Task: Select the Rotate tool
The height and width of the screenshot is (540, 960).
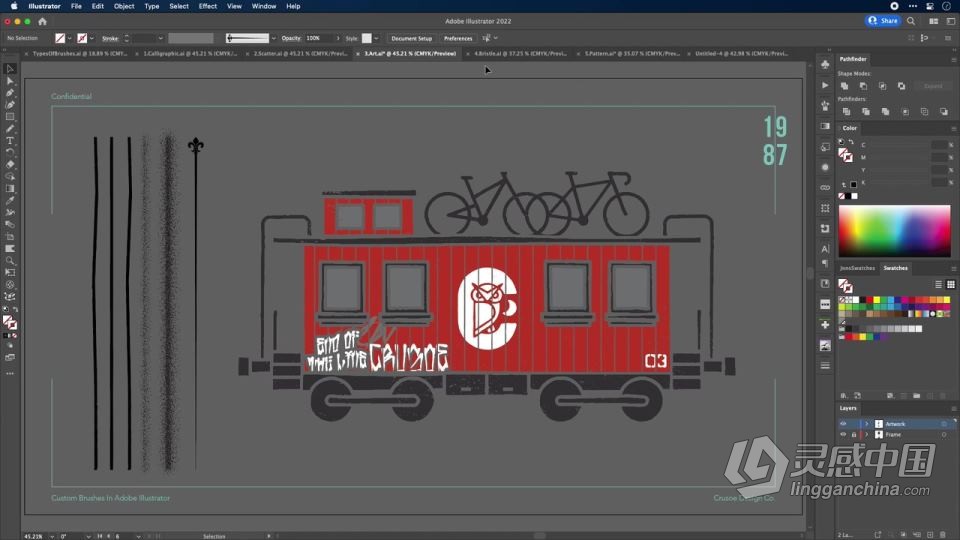Action: pos(10,152)
